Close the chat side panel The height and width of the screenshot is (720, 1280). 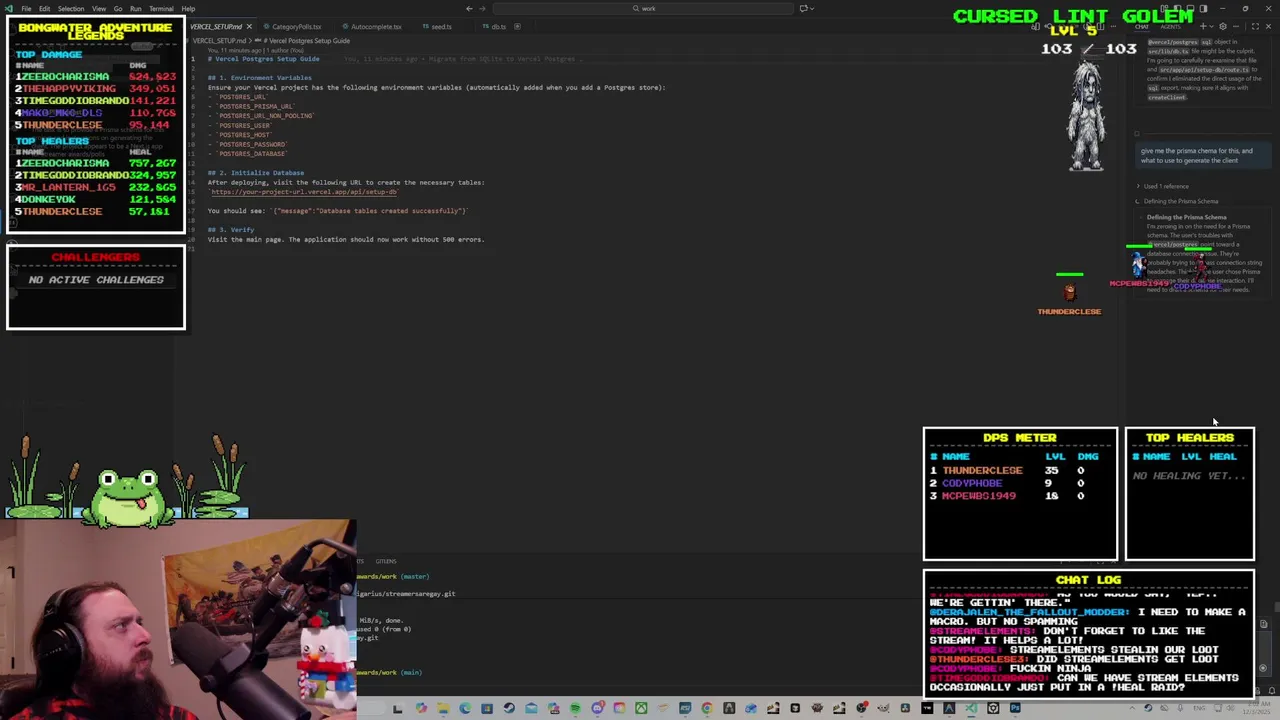pos(1268,26)
